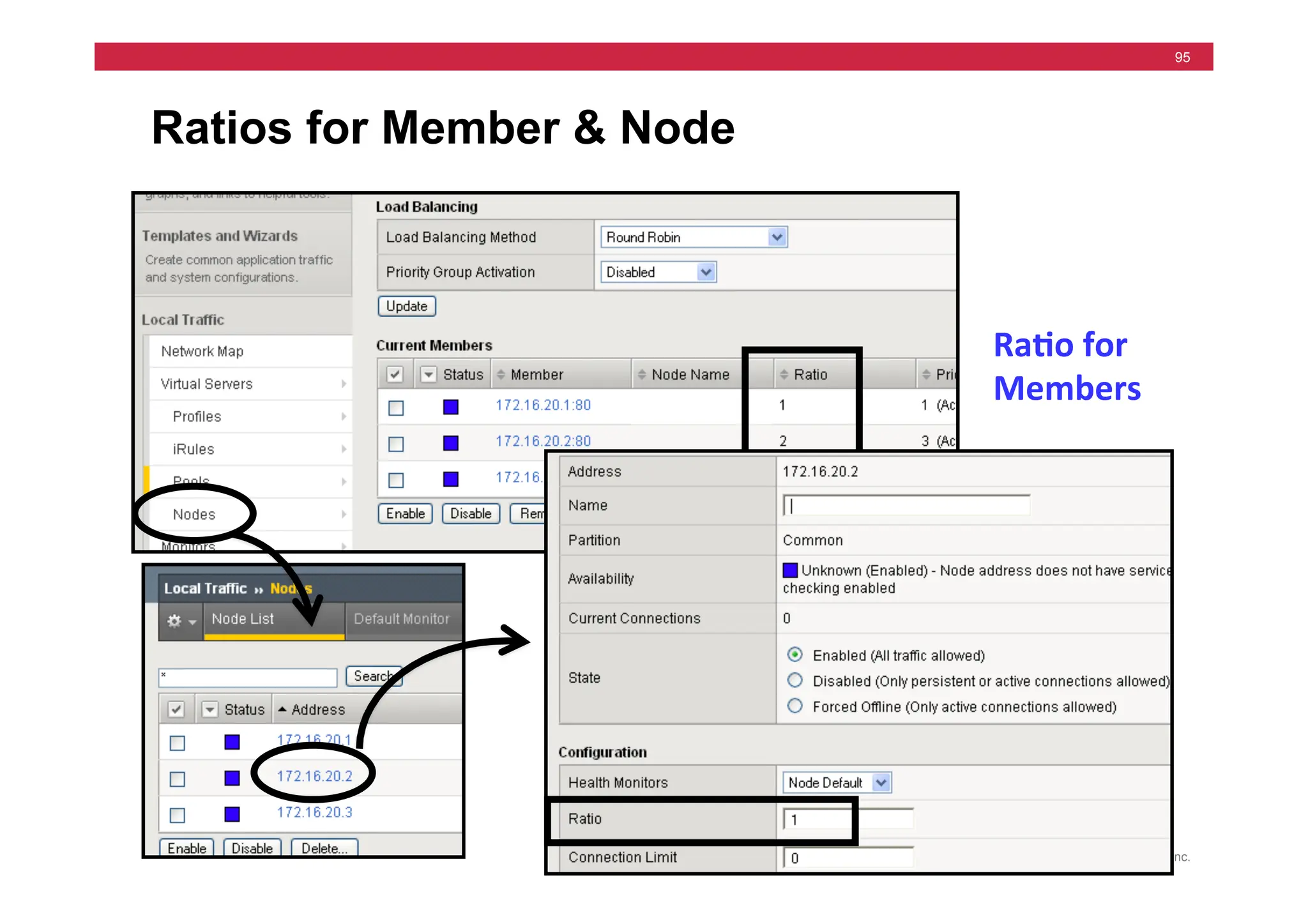This screenshot has height=924, width=1308.
Task: Click the gear settings icon in Nodes panel
Action: click(x=174, y=620)
